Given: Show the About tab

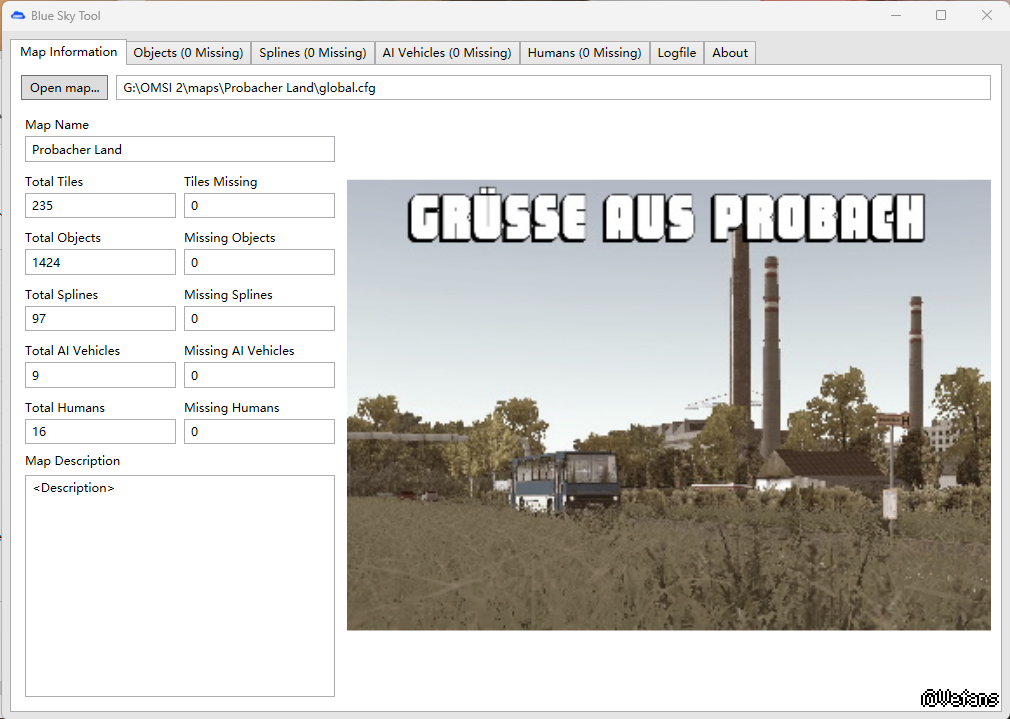Looking at the screenshot, I should [x=729, y=53].
